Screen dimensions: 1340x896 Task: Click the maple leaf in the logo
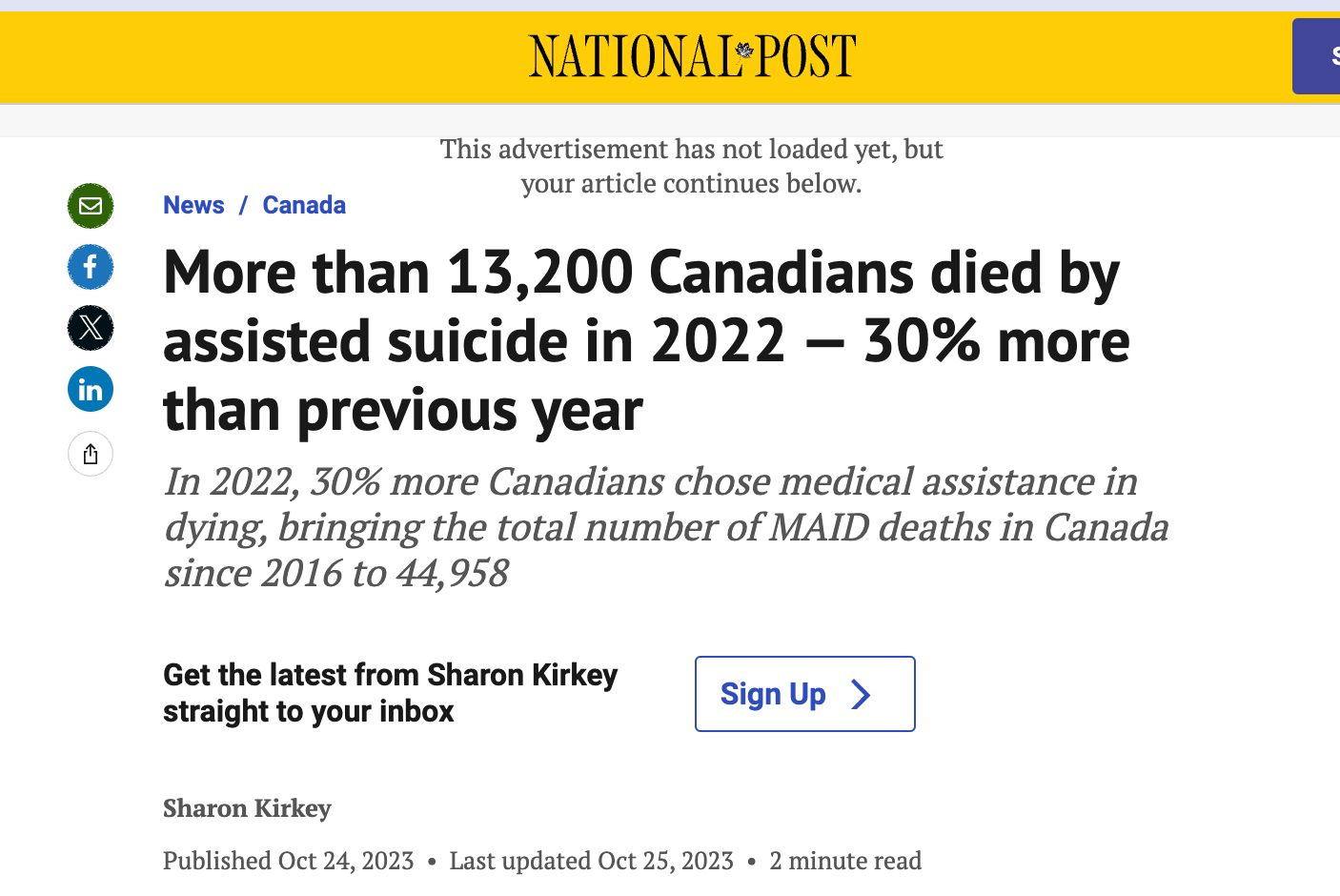click(x=745, y=50)
